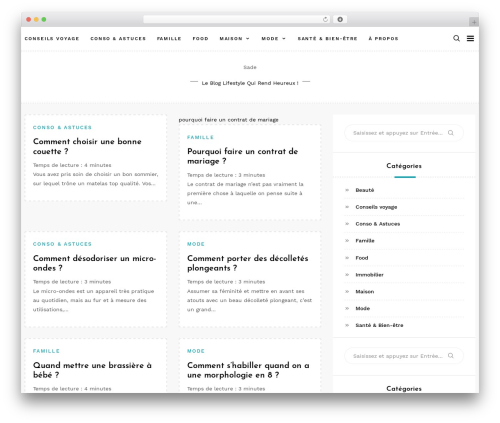Viewport: 500px width, 423px height.
Task: Open article Comment choisir une bonne couette
Action: pos(87,146)
